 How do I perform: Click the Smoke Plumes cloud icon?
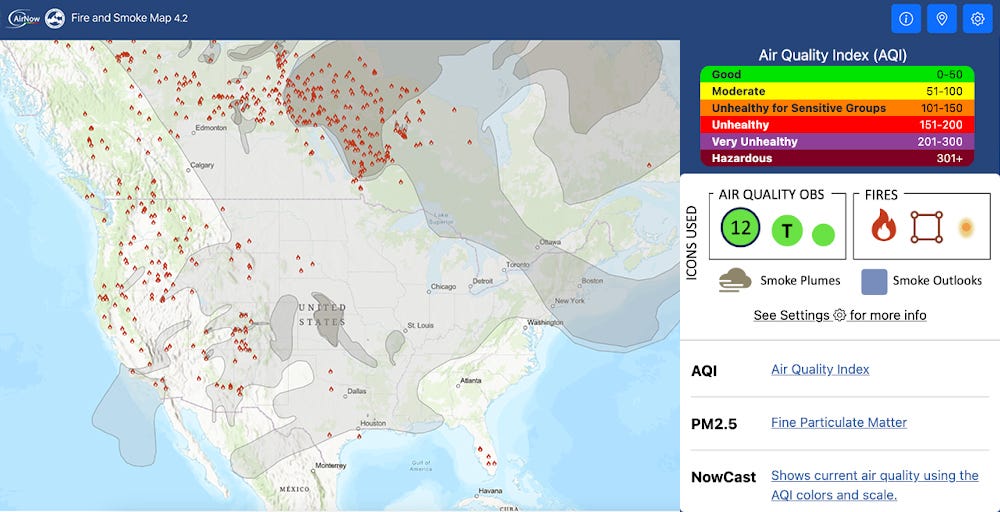(735, 281)
